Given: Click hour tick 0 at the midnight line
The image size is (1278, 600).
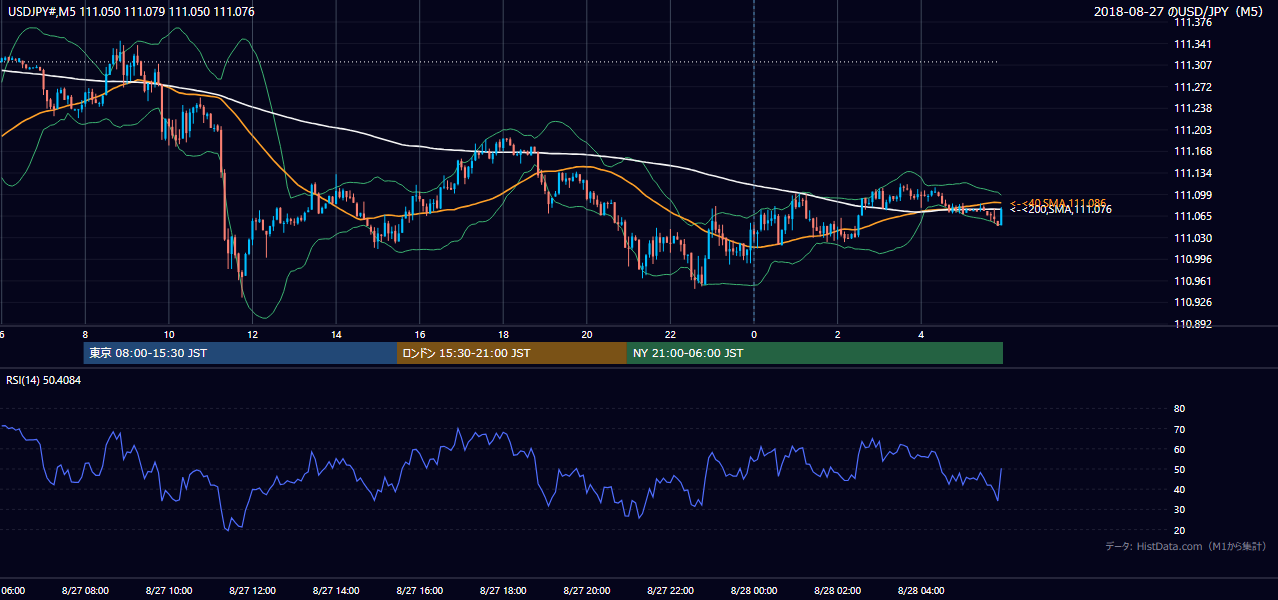Looking at the screenshot, I should [x=754, y=335].
